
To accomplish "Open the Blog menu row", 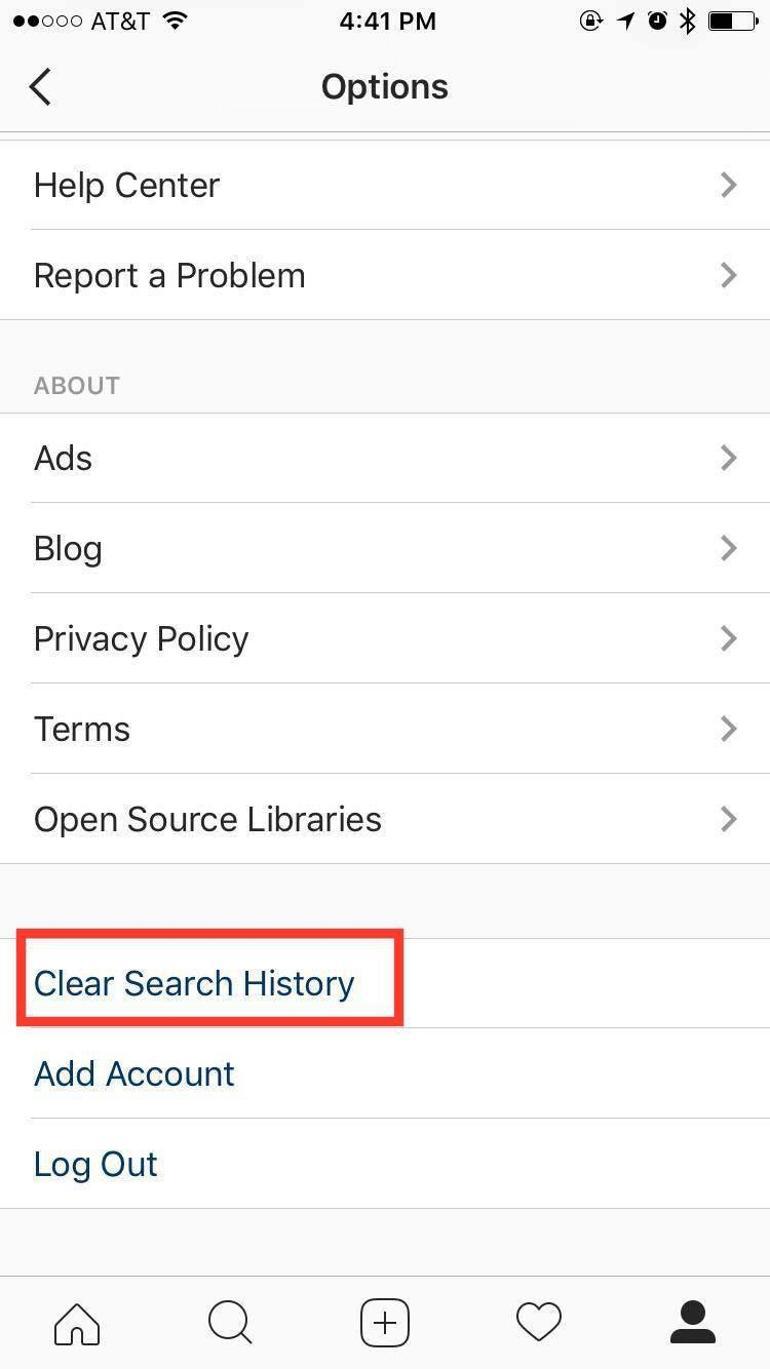I will click(385, 548).
